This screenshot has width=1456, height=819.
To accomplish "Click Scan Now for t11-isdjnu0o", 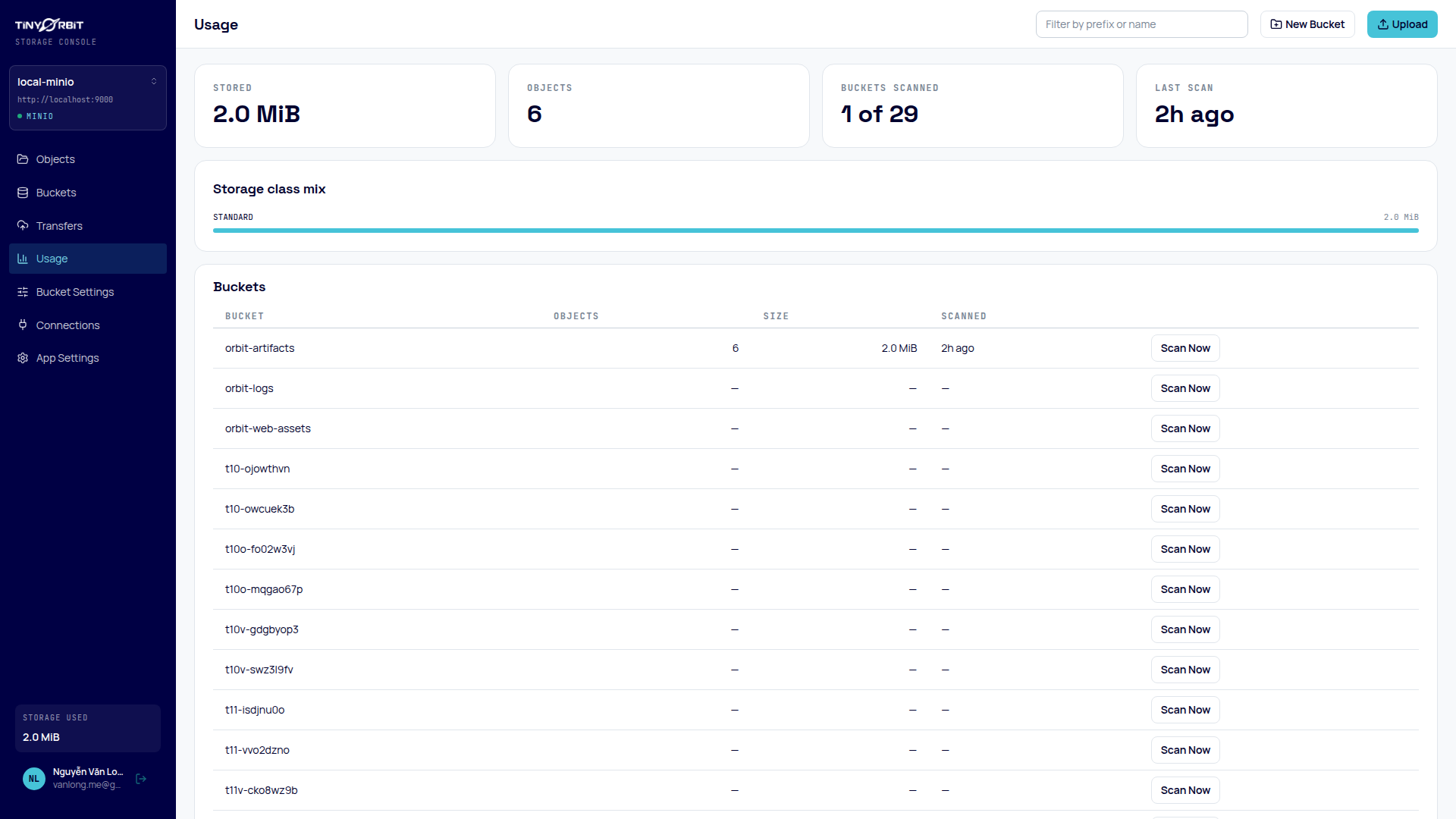I will [x=1185, y=710].
